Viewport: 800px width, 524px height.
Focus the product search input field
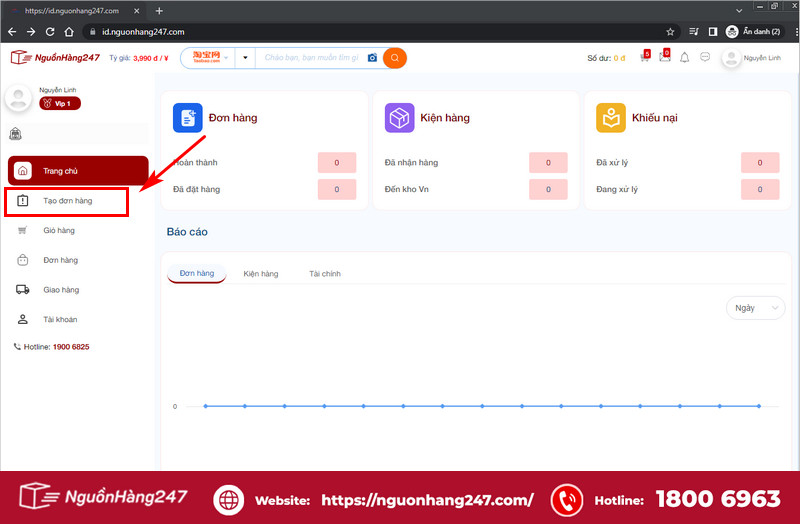tap(312, 58)
